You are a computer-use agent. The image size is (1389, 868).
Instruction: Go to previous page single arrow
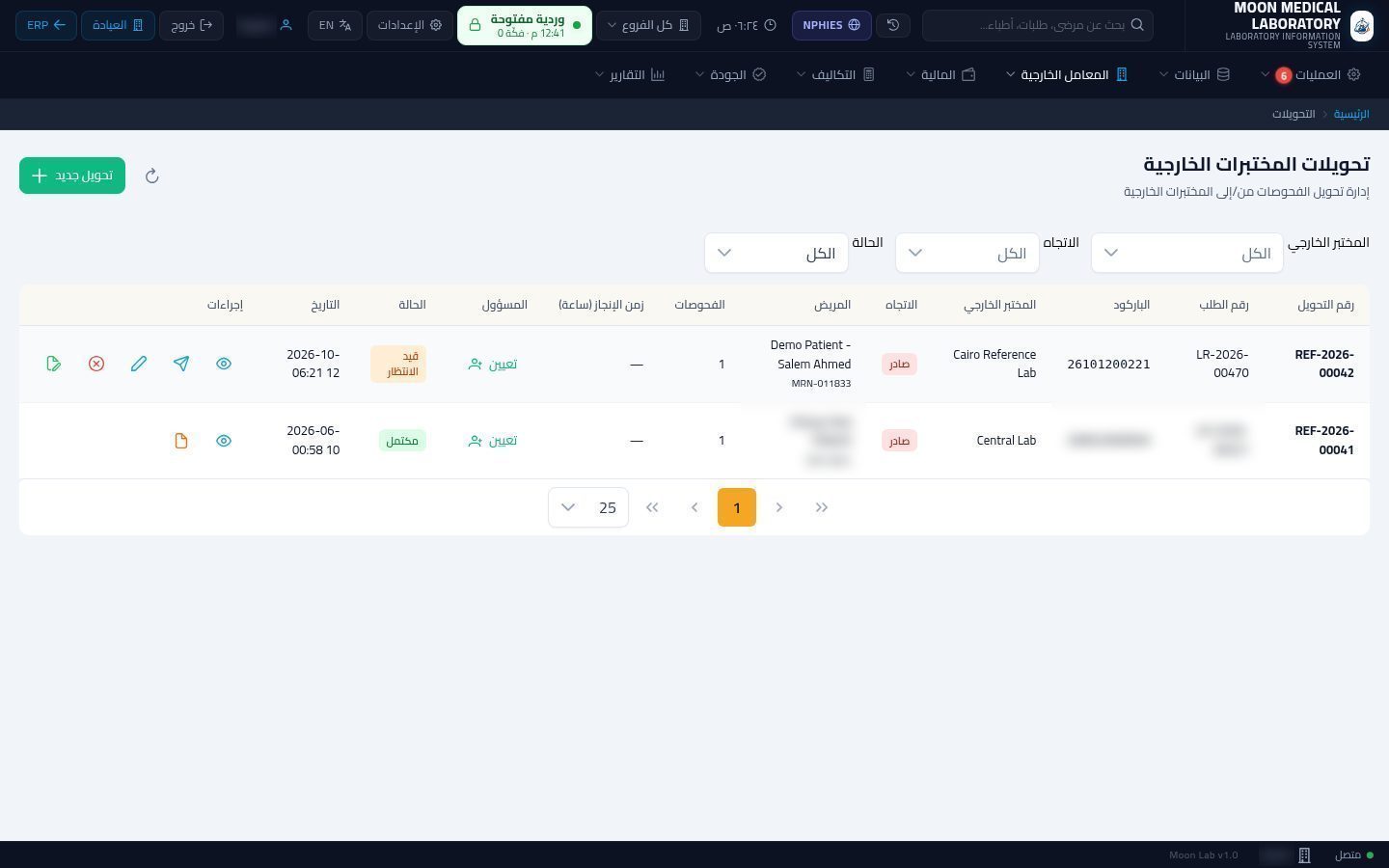[x=779, y=507]
